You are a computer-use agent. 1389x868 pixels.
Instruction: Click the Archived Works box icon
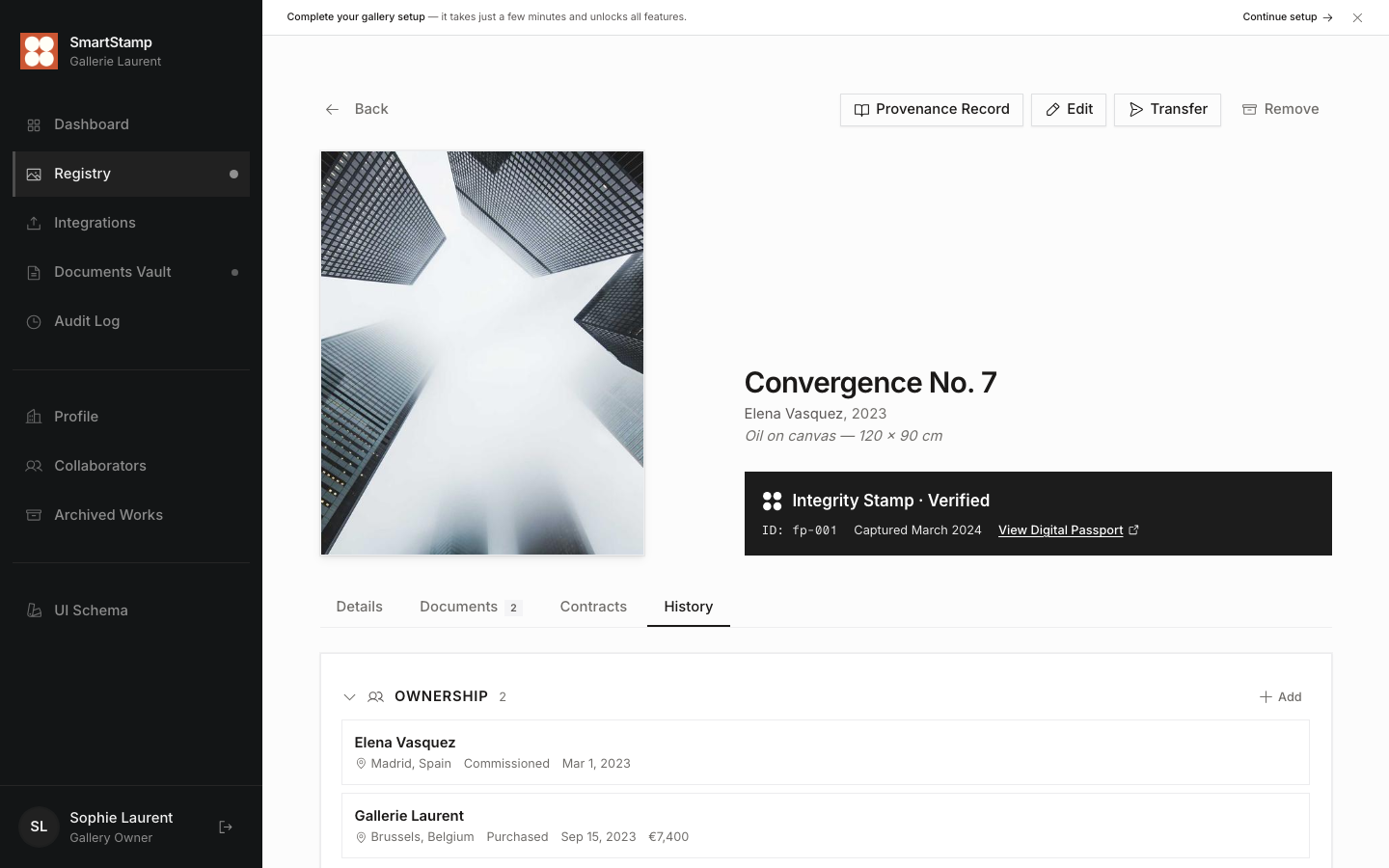[x=34, y=515]
